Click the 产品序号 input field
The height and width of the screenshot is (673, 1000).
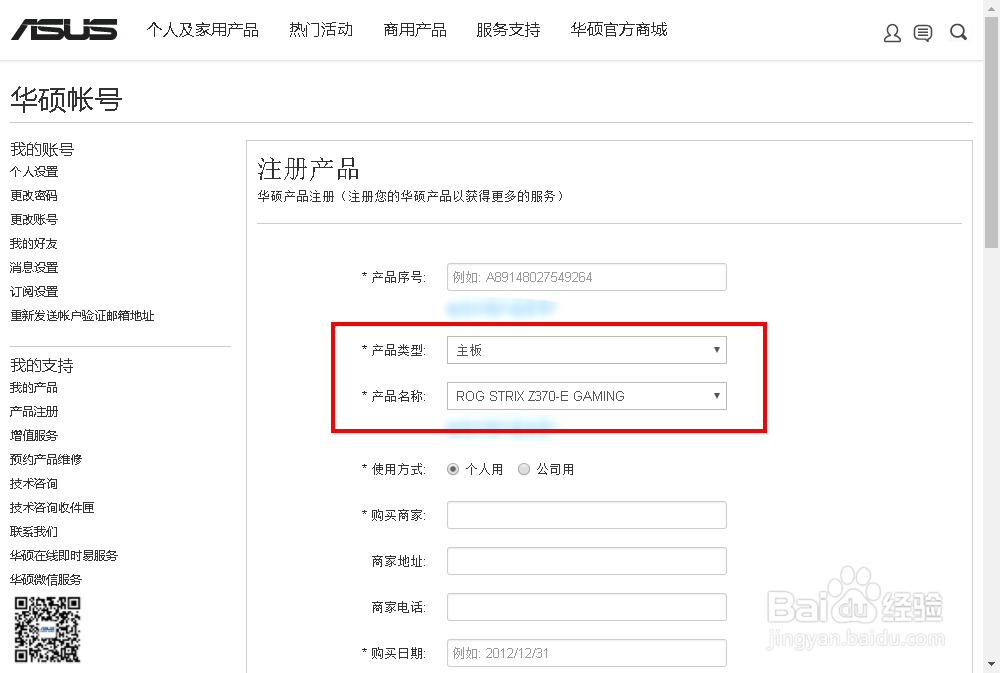(586, 277)
